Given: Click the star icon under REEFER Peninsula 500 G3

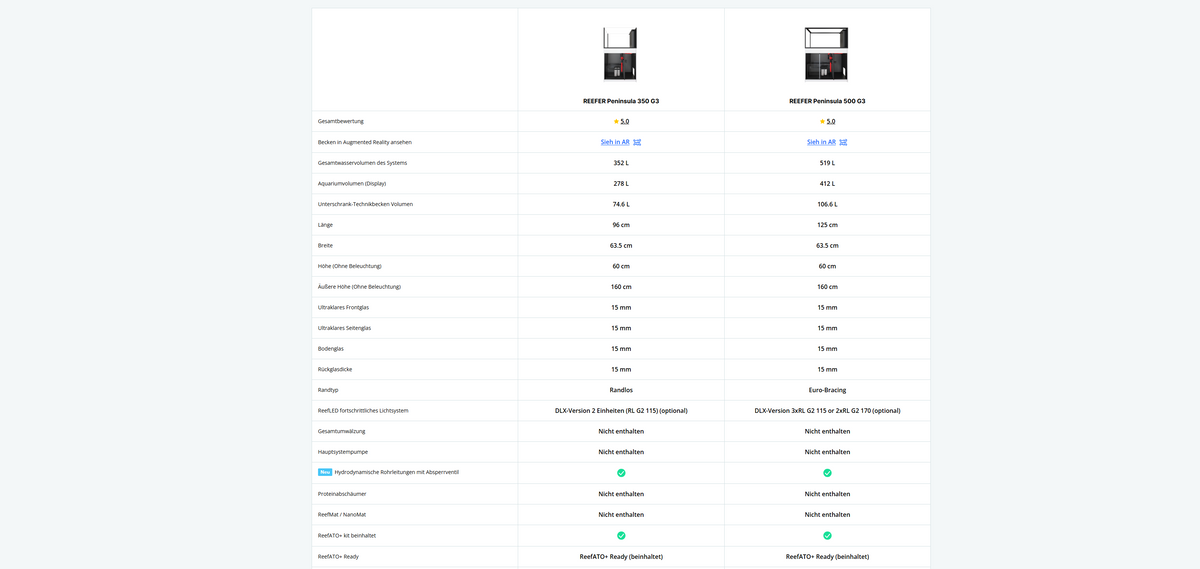Looking at the screenshot, I should click(822, 121).
